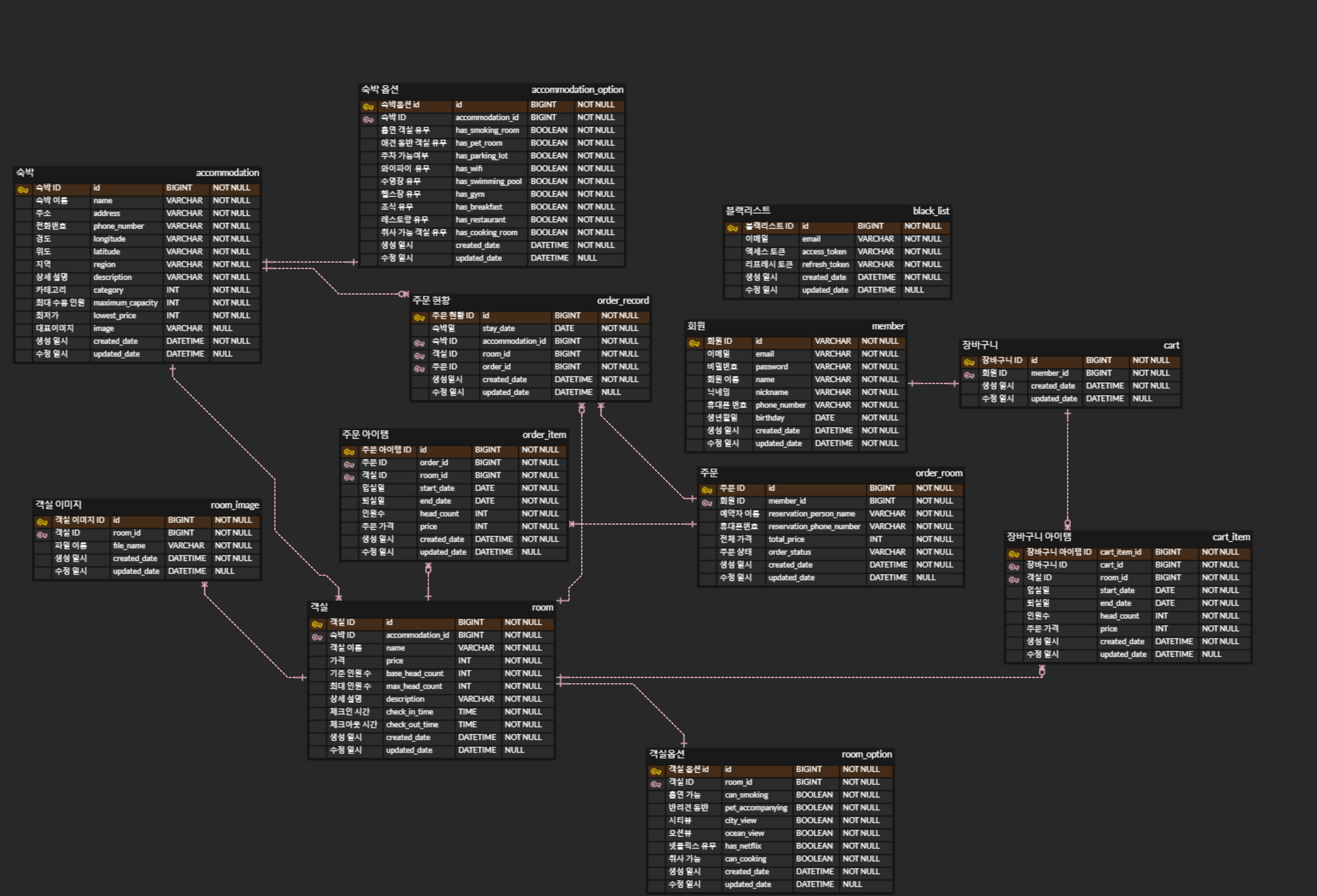Click foreign key icon beside order_item's room_id
Viewport: 1317px width, 896px height.
(349, 477)
